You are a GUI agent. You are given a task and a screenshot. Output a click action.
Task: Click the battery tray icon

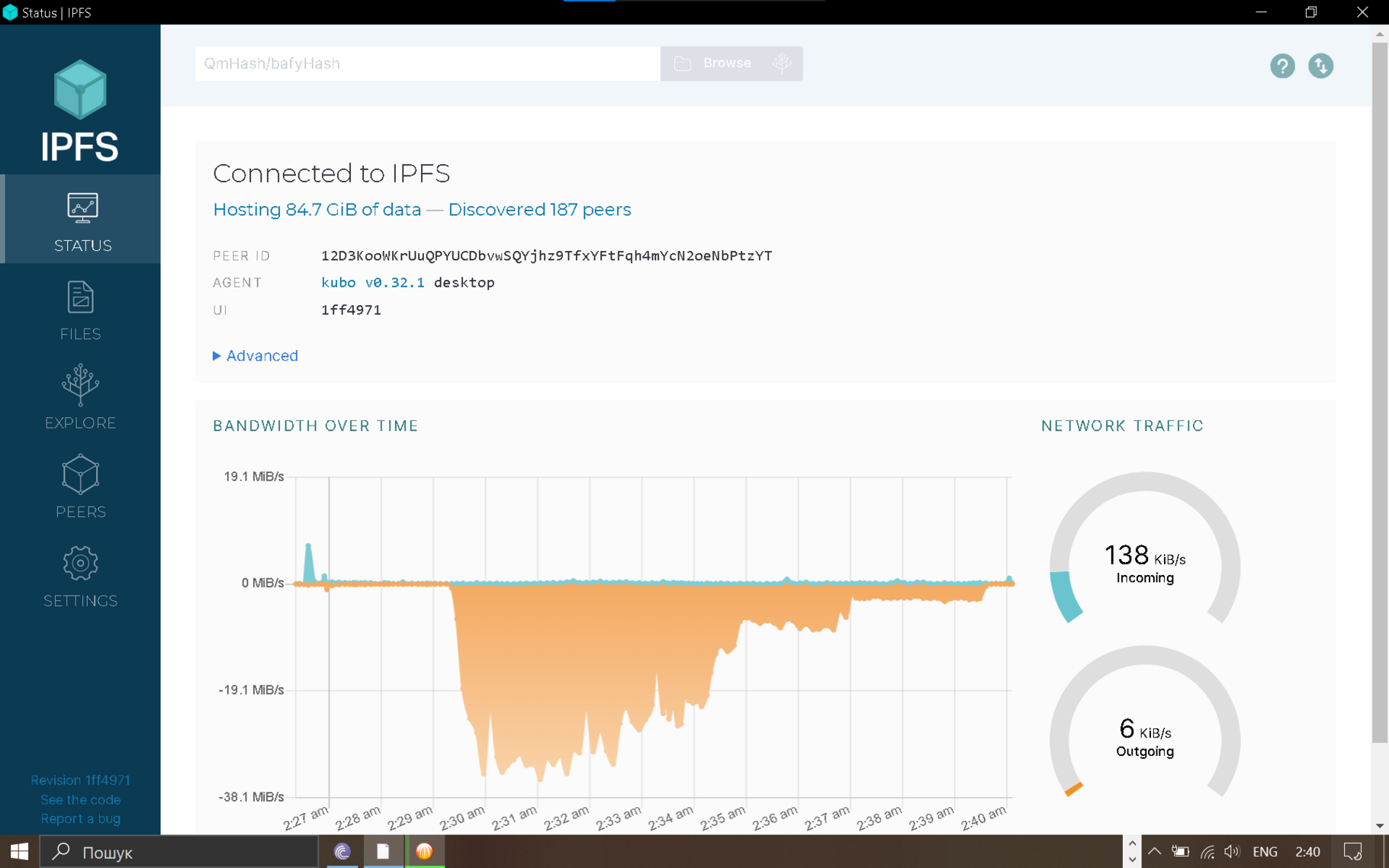1181,851
